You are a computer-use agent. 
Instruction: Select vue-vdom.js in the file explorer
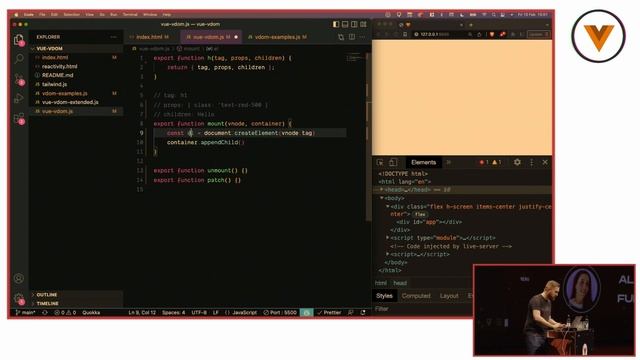[58, 111]
